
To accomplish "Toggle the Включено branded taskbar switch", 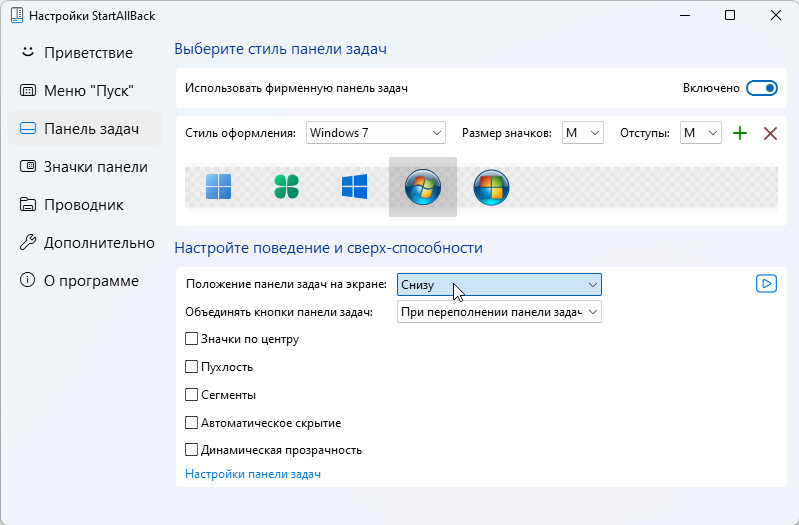I will pyautogui.click(x=762, y=88).
